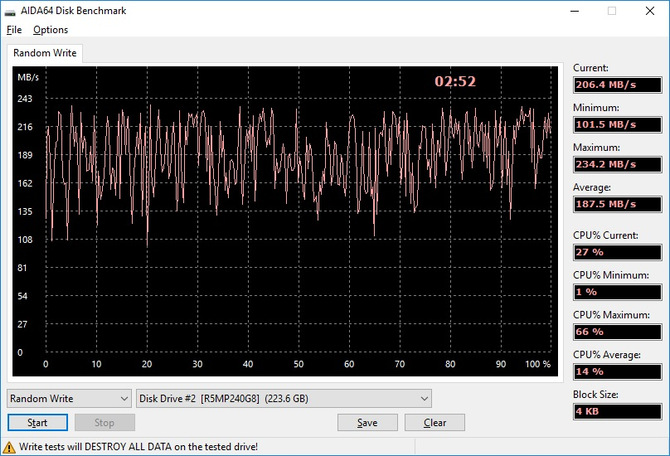Click the CPU% Minimum value 1 %

tap(617, 292)
